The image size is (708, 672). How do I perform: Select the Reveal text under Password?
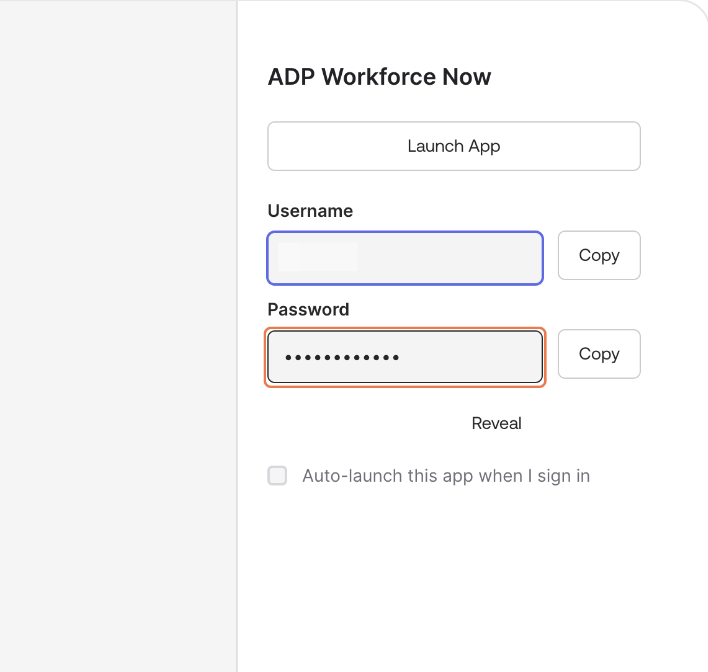point(496,423)
